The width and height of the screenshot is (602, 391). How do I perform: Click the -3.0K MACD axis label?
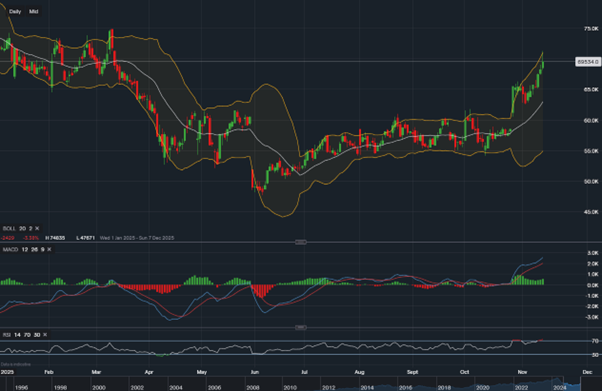(x=592, y=317)
